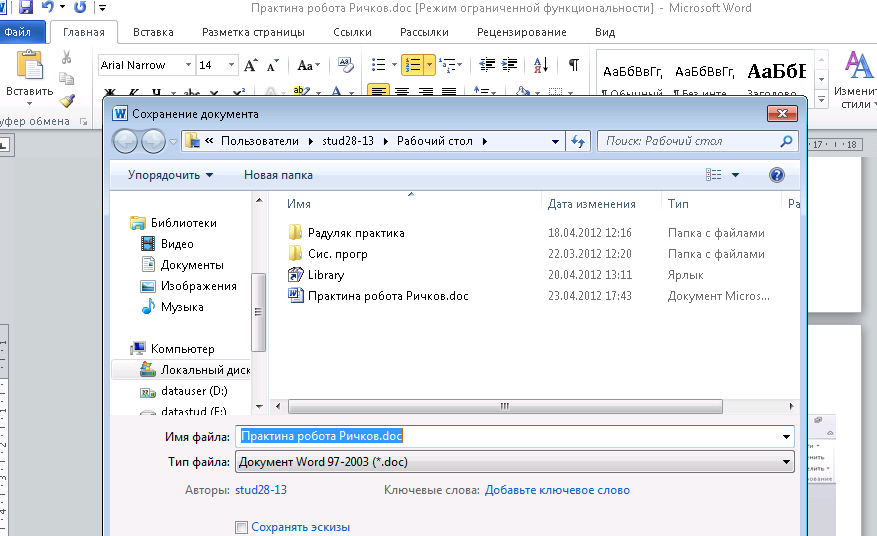Click the Cut scissors icon

point(67,57)
